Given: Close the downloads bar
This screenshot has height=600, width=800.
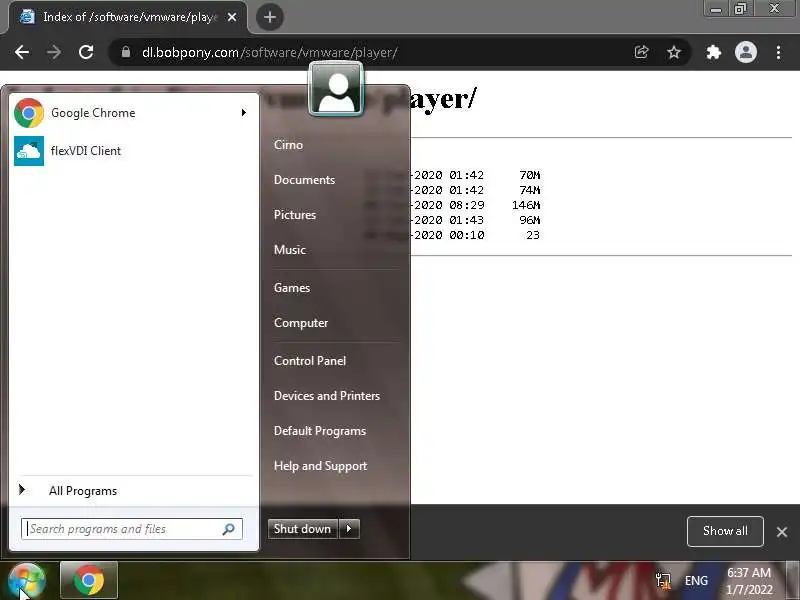Looking at the screenshot, I should pos(782,532).
